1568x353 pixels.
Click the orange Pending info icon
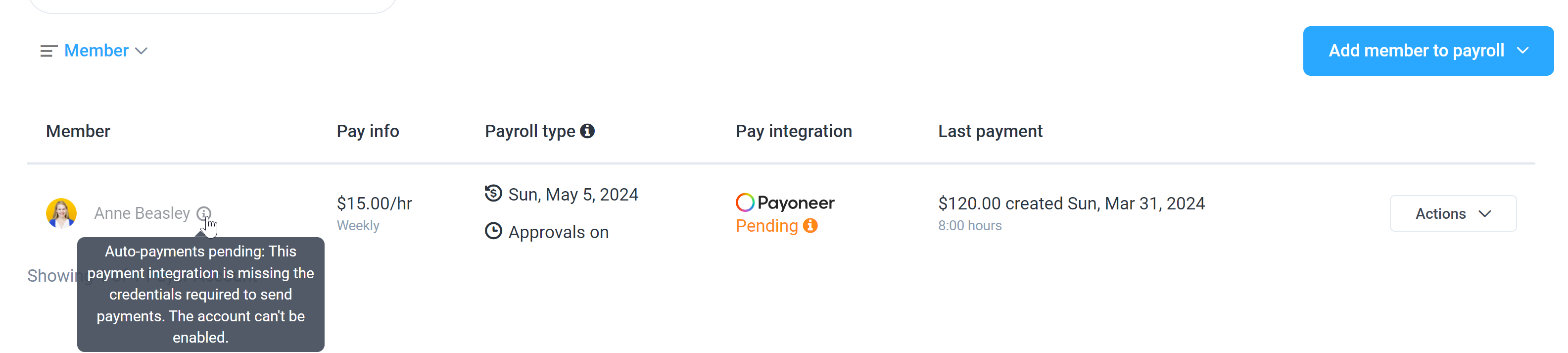click(810, 225)
